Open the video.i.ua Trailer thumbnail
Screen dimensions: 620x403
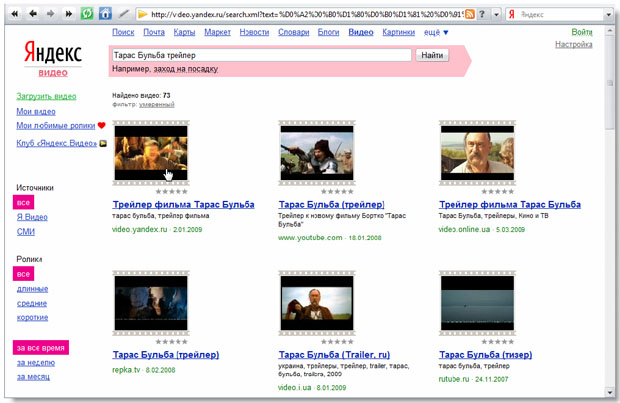pyautogui.click(x=317, y=303)
